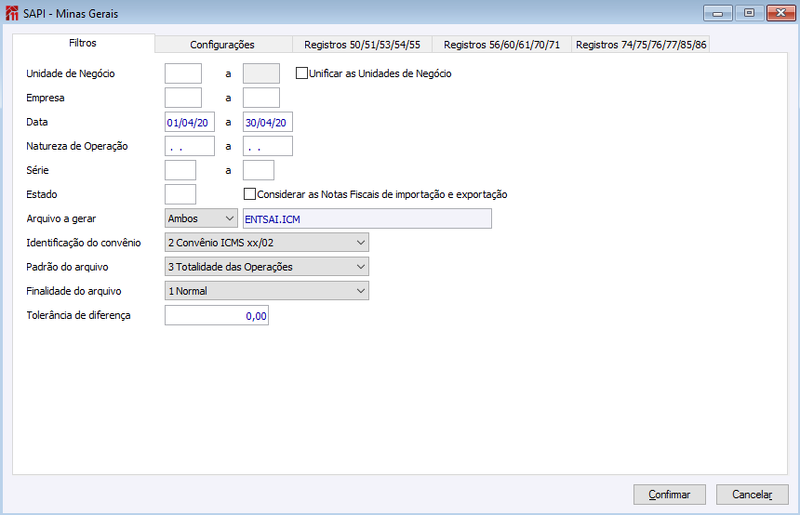This screenshot has width=800, height=515.
Task: Click the Tolerância de diferença value field
Action: pyautogui.click(x=217, y=315)
